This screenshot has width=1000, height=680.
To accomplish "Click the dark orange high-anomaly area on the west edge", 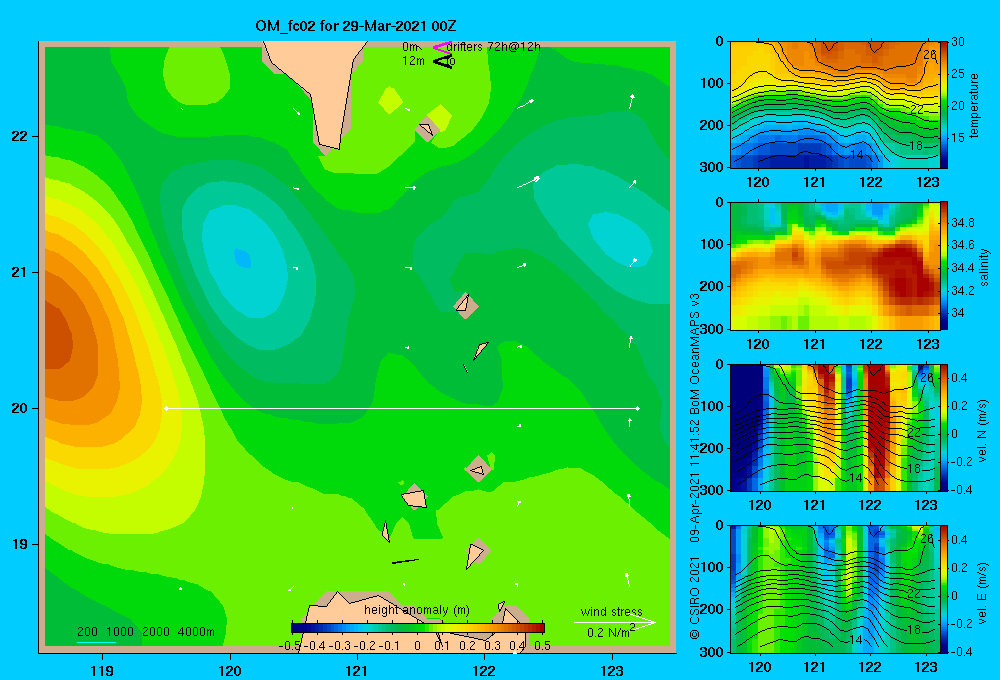I will click(57, 338).
